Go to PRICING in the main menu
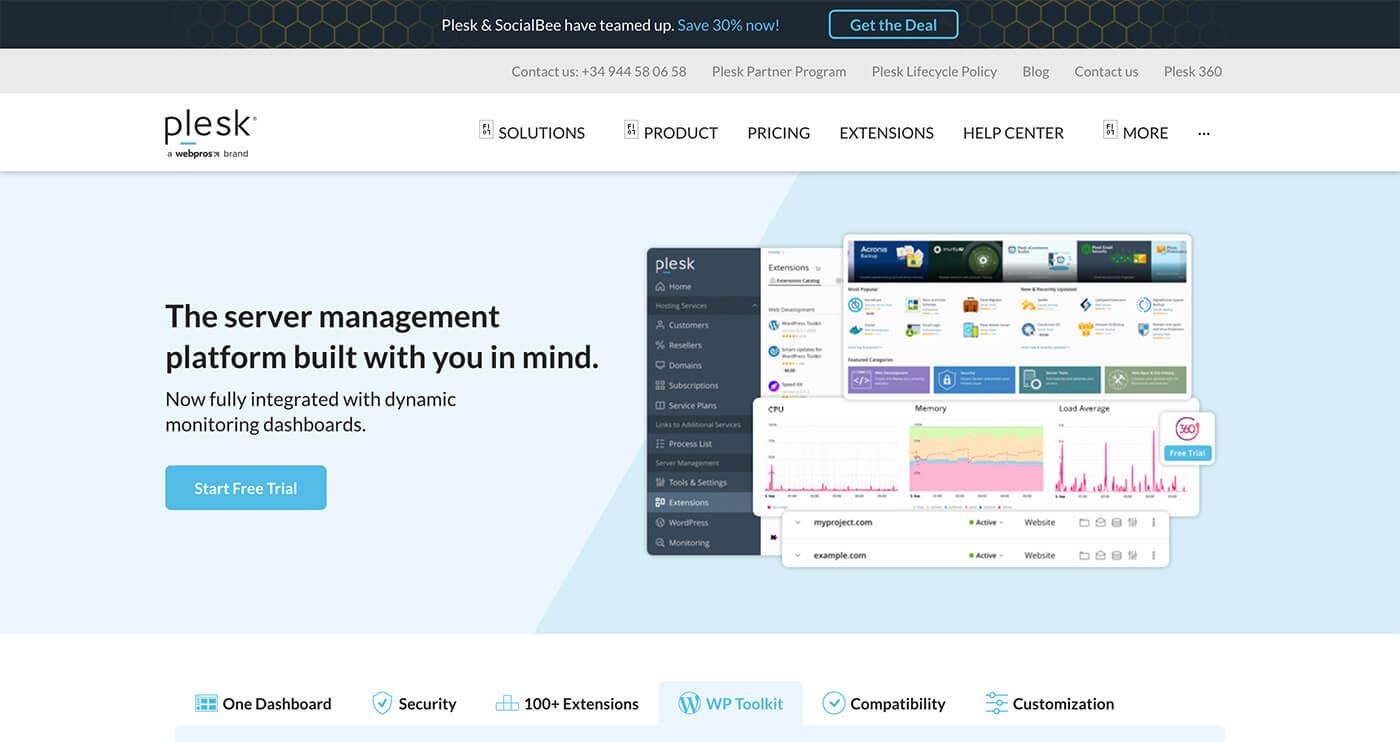Screen dimensions: 1400x742 coord(779,133)
